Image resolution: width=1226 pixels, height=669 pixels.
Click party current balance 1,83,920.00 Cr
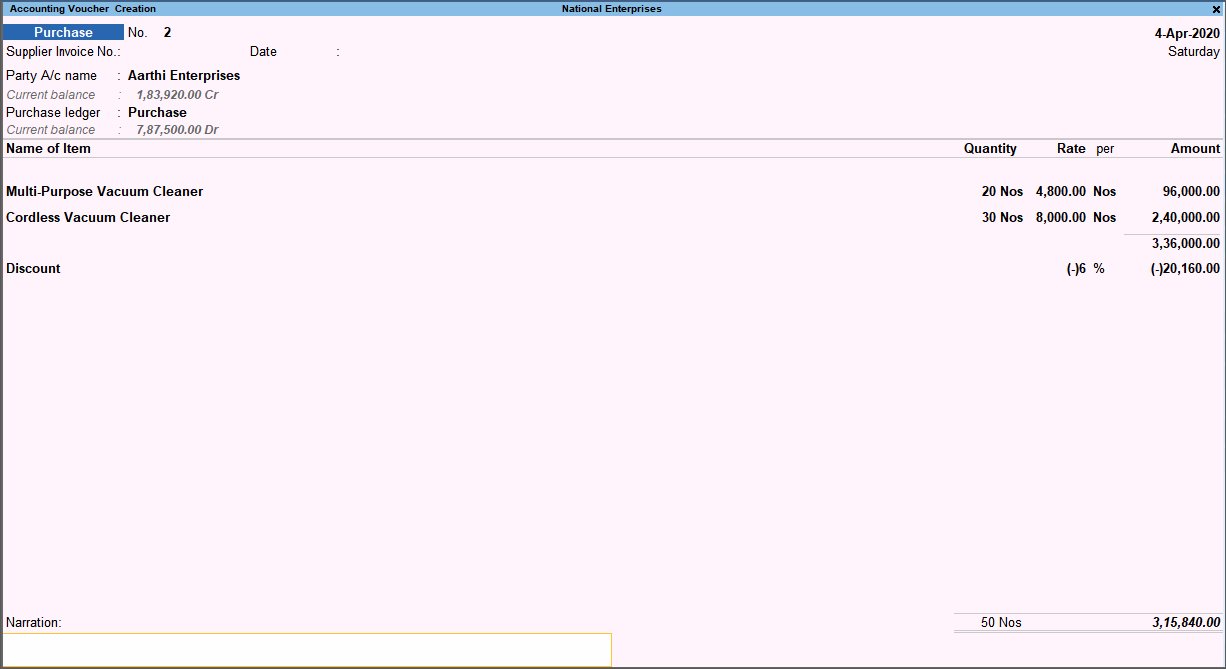coord(177,94)
